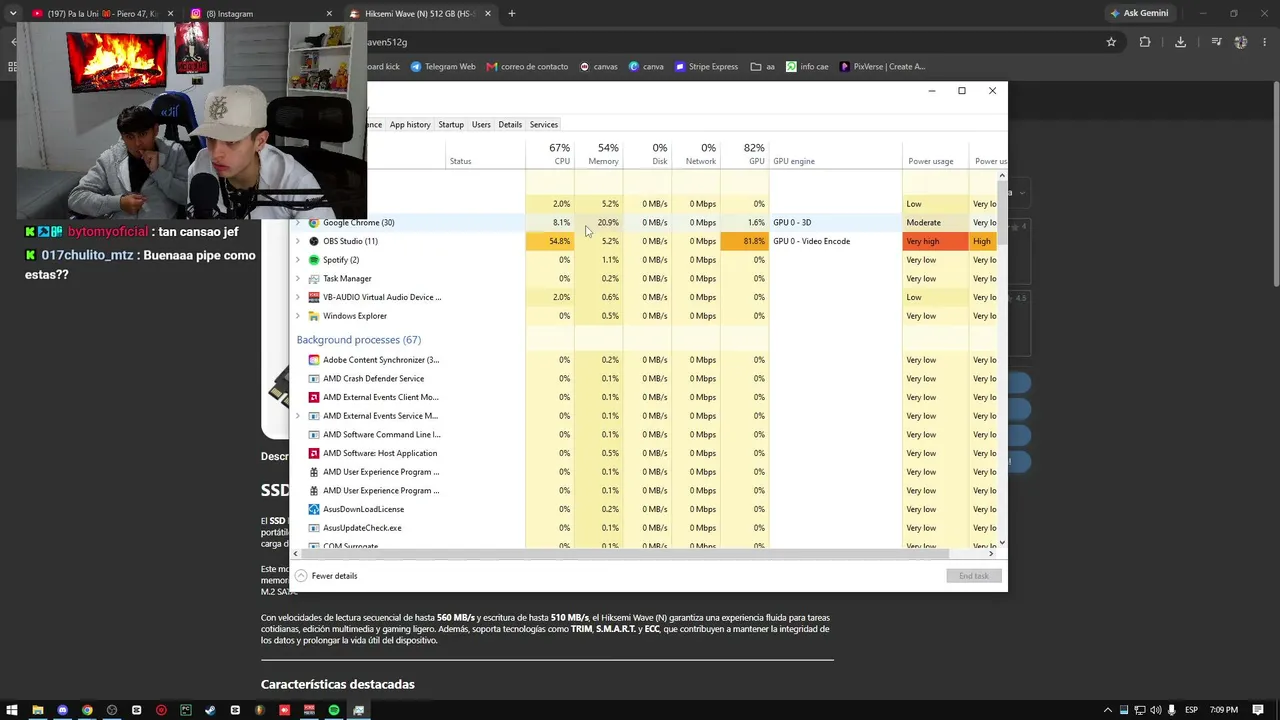Open Chrome downloads icon
Image resolution: width=1280 pixels, height=720 pixels.
[1180, 42]
